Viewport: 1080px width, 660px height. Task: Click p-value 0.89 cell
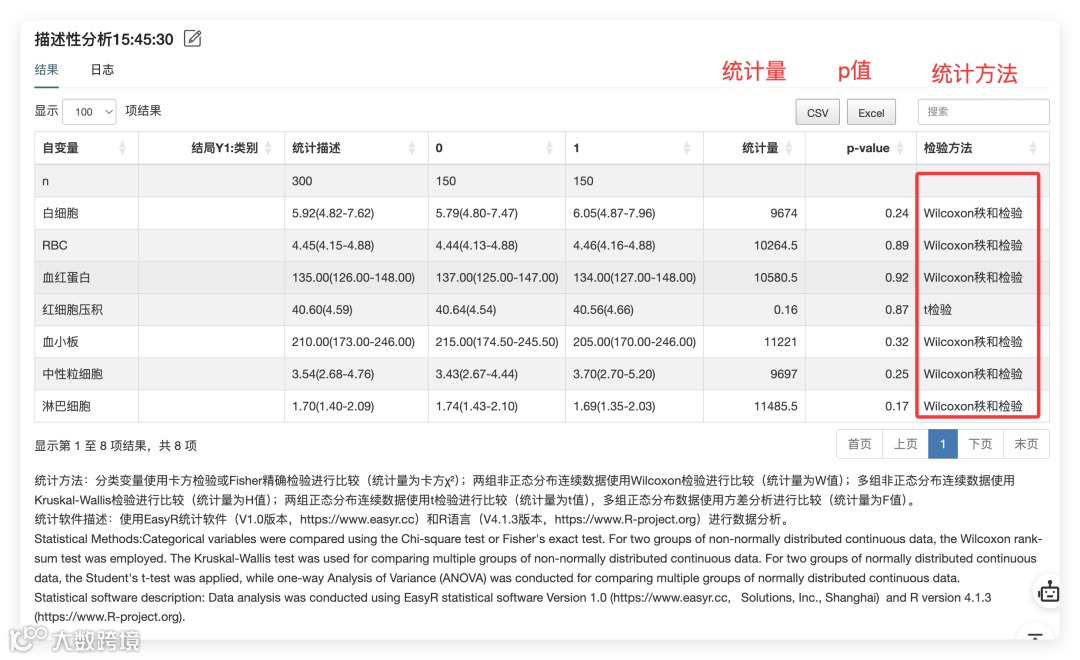pos(897,245)
